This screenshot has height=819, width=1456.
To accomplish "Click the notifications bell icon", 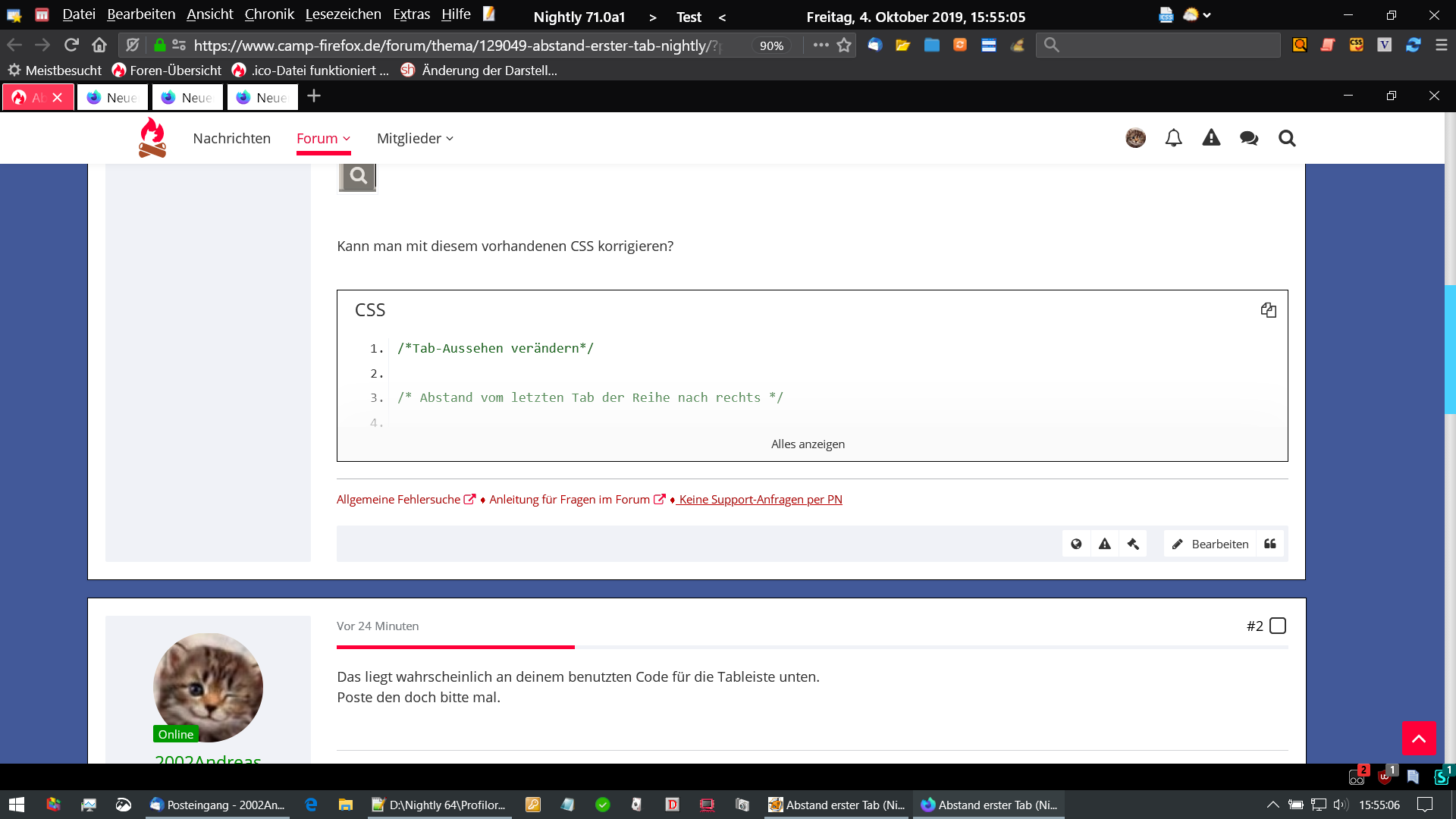I will [1173, 138].
